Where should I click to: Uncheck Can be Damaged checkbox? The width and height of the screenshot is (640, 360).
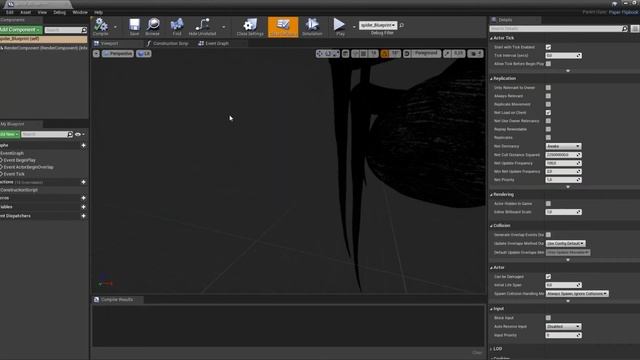pyautogui.click(x=548, y=277)
